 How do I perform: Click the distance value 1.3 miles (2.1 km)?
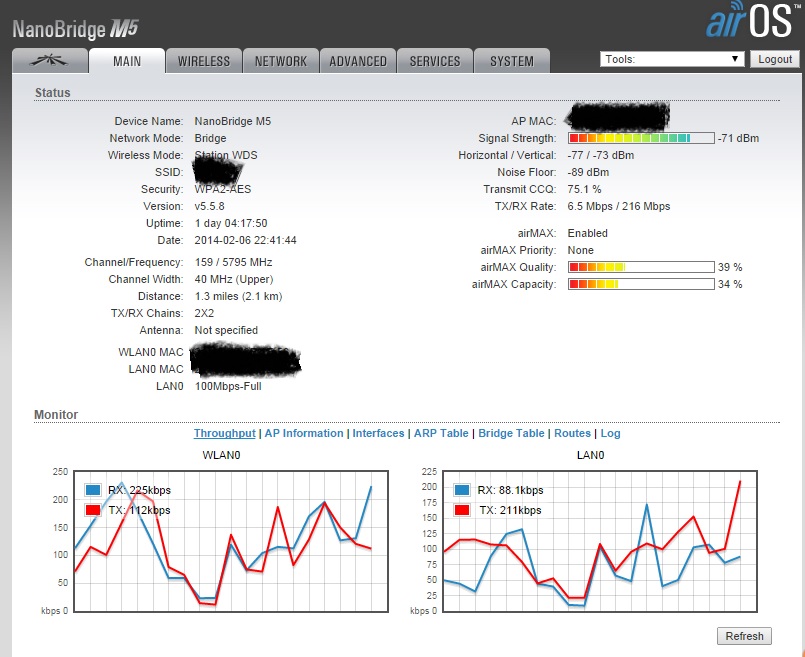(238, 296)
